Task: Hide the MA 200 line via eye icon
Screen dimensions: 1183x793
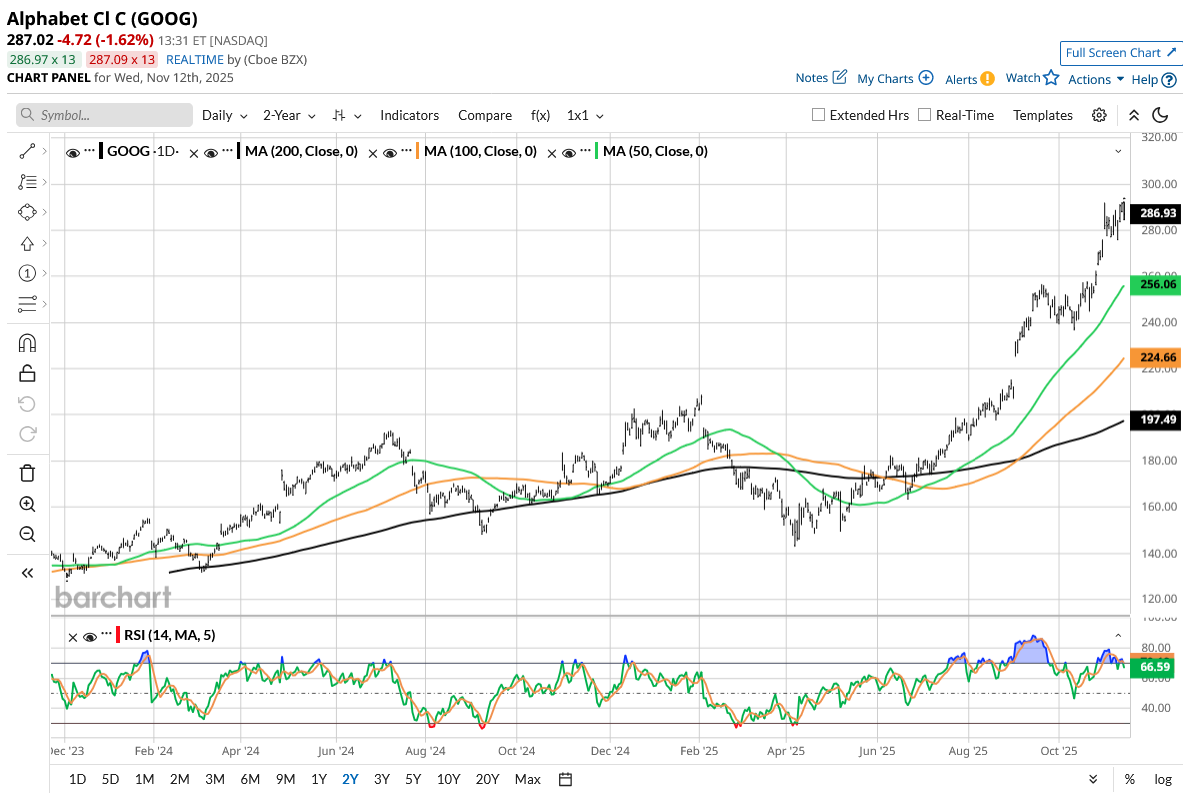Action: click(x=211, y=152)
